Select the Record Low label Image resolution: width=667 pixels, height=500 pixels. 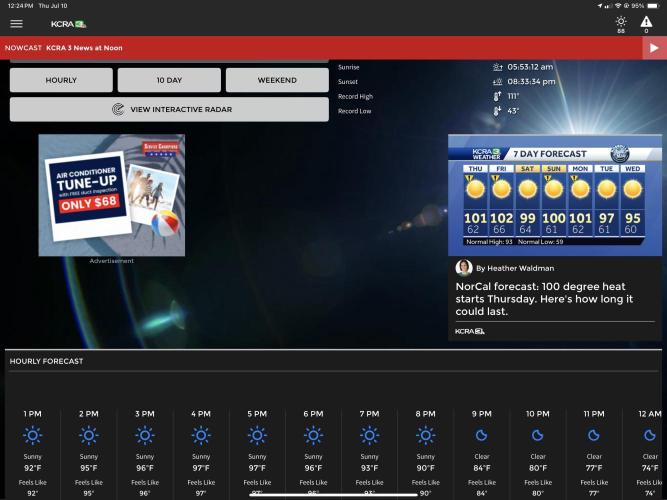(x=354, y=111)
